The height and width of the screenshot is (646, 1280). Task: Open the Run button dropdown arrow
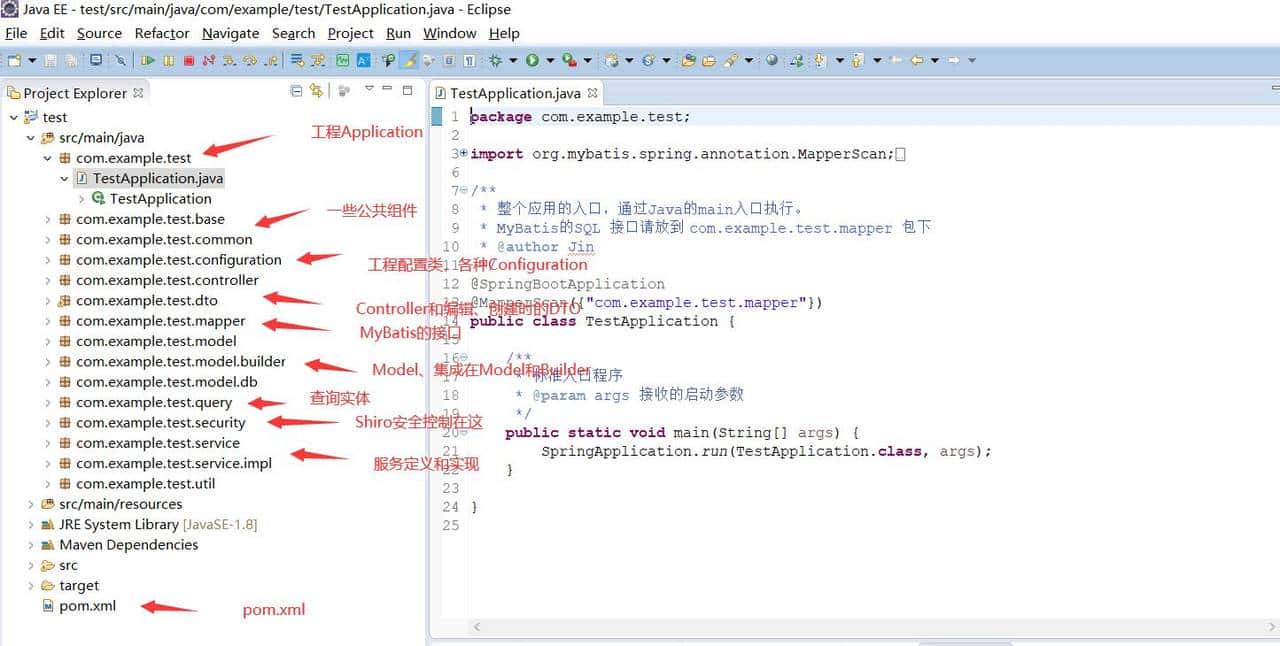click(x=550, y=60)
